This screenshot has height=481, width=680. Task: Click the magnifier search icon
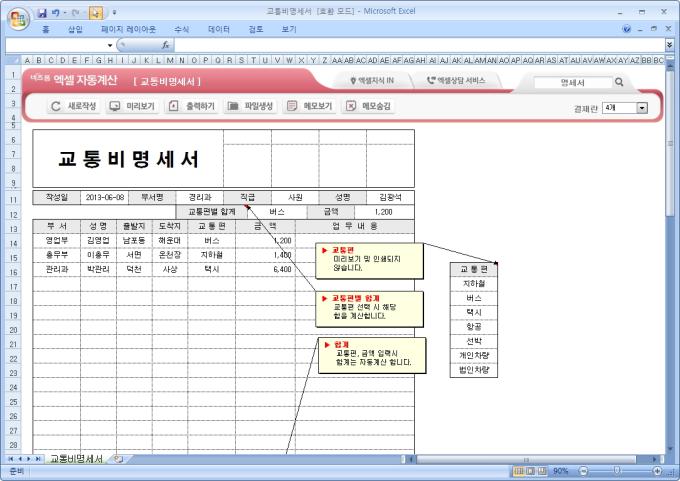click(619, 82)
